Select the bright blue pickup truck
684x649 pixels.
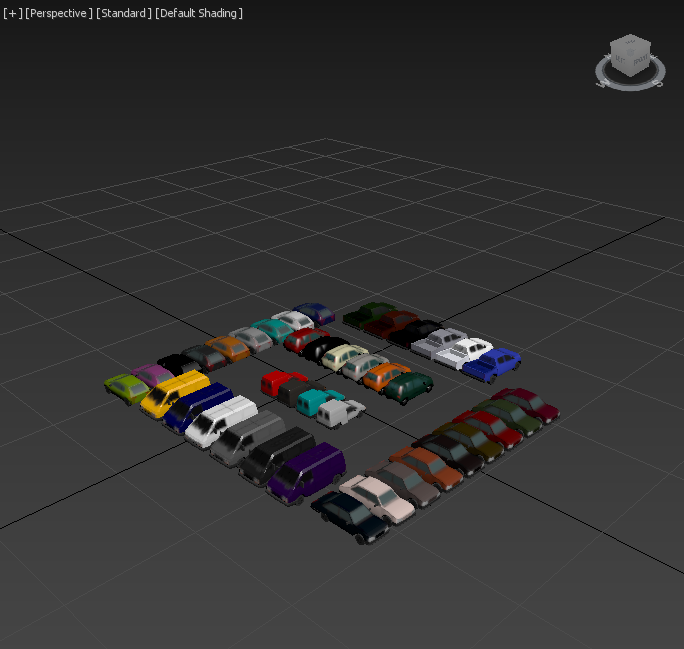pos(492,365)
